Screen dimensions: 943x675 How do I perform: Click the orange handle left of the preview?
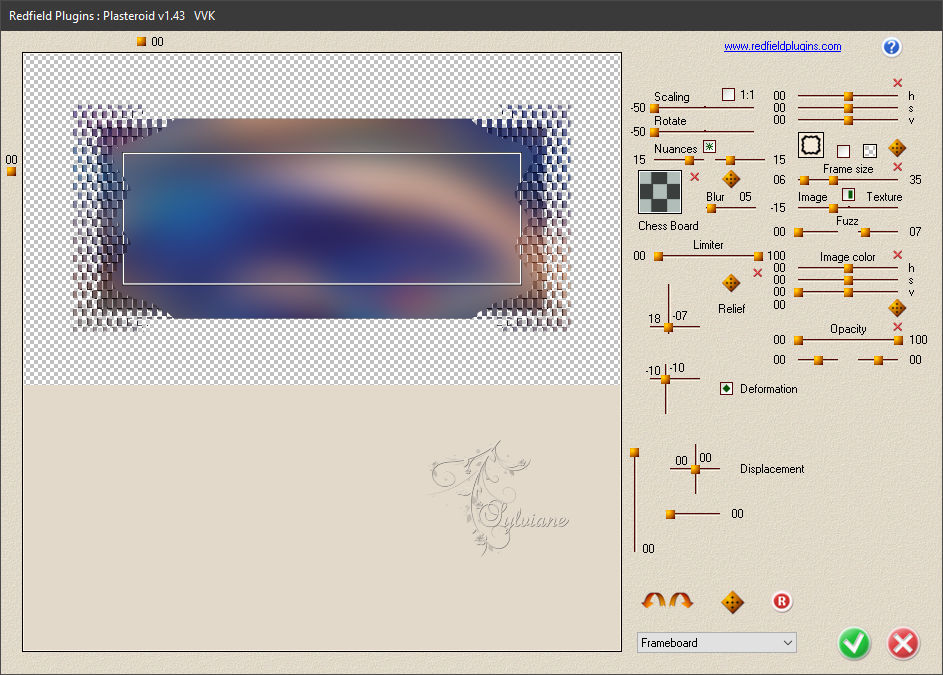[x=11, y=172]
